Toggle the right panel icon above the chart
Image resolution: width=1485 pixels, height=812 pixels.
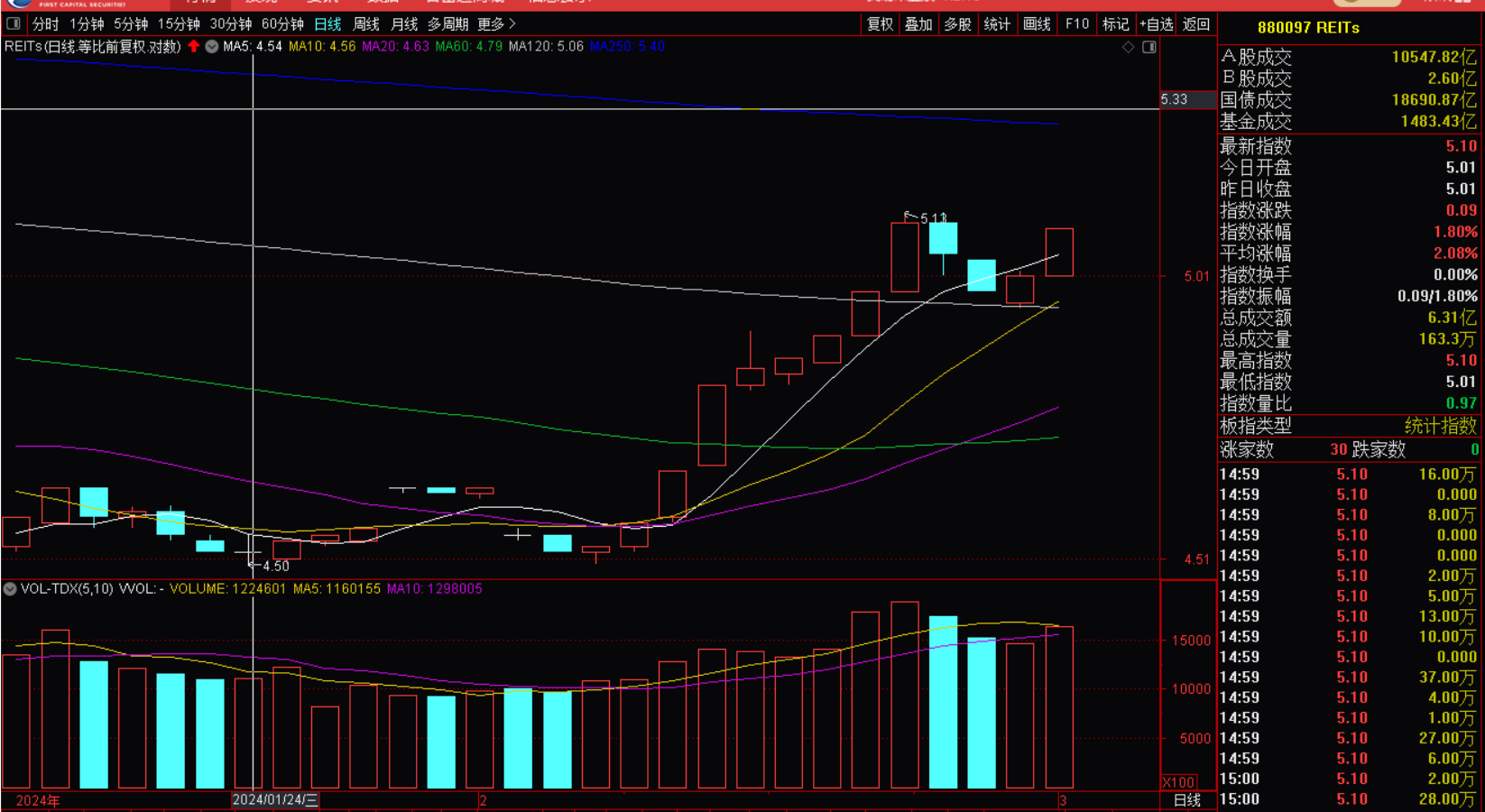coord(1149,47)
